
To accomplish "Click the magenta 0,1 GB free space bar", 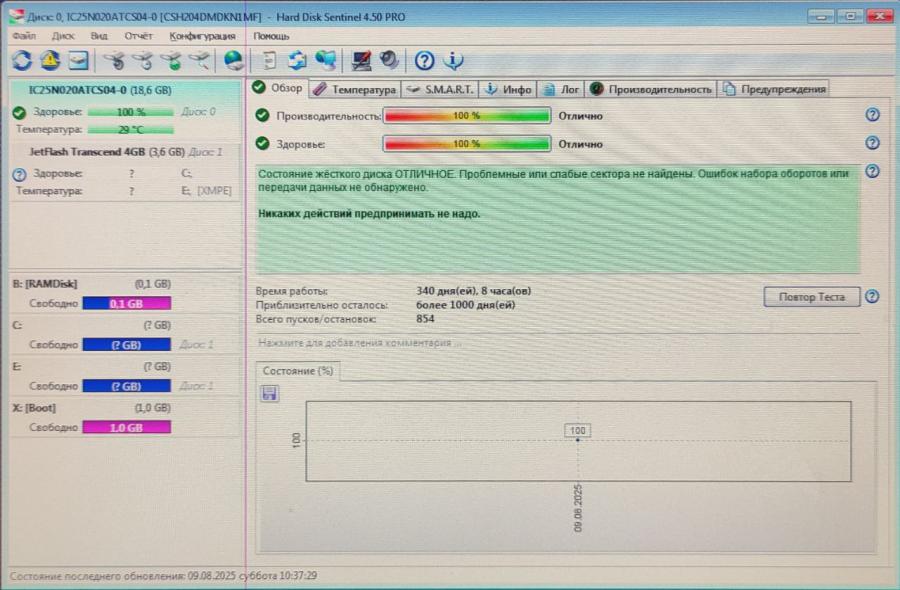I will pyautogui.click(x=126, y=304).
